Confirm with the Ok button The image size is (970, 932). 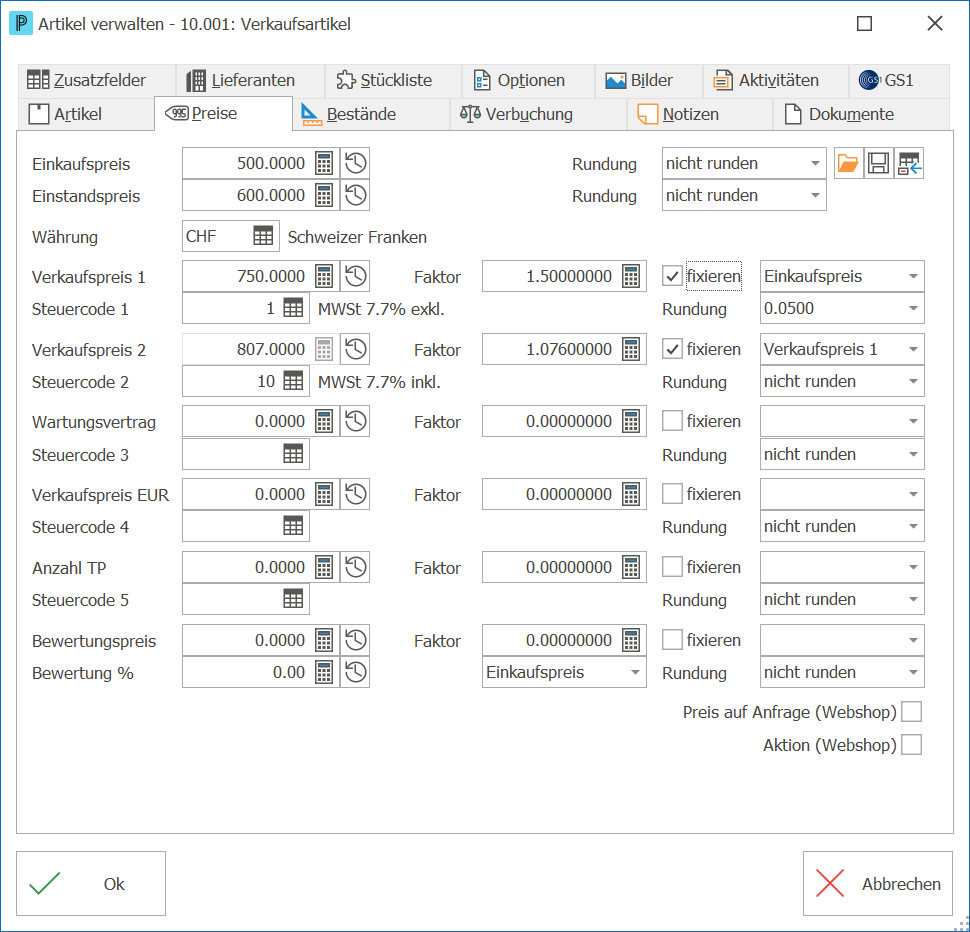(x=91, y=883)
